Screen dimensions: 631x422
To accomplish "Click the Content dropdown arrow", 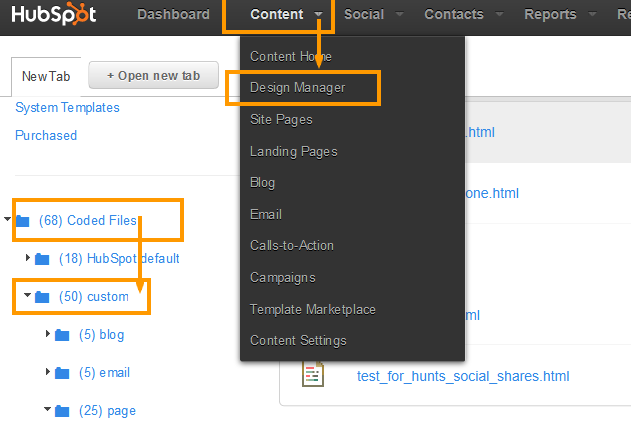I will pos(318,14).
